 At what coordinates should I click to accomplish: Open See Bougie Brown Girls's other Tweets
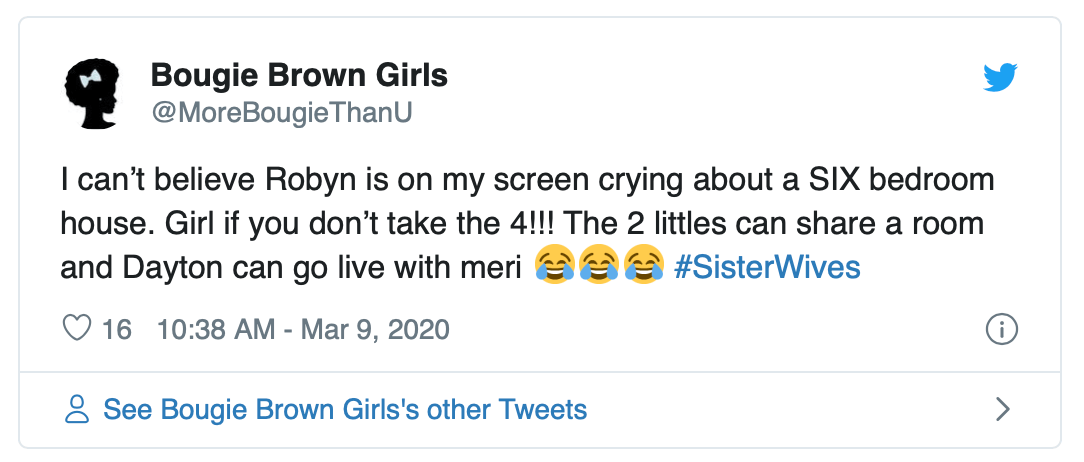[x=345, y=409]
